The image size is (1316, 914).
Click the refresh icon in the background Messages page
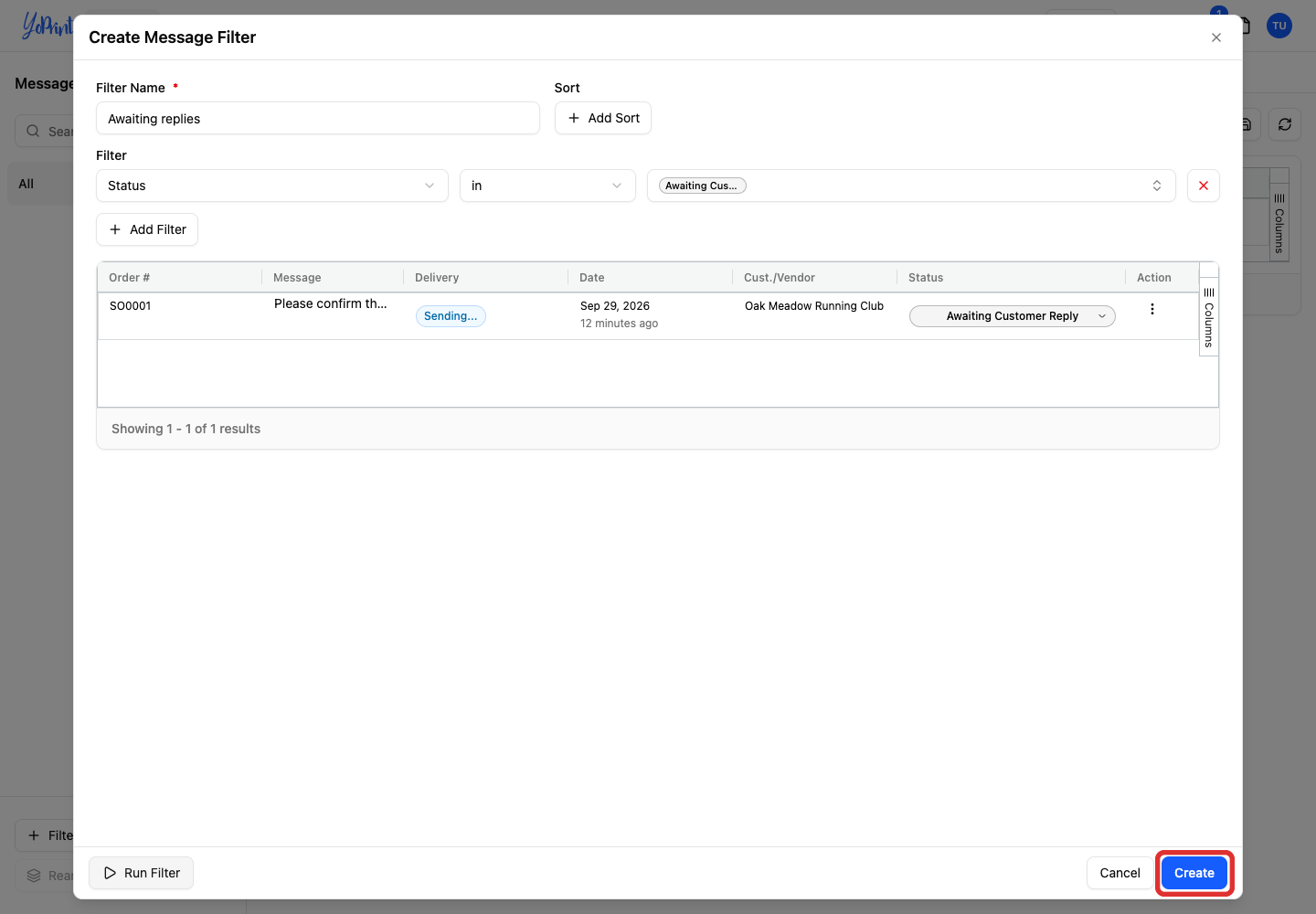pyautogui.click(x=1285, y=124)
